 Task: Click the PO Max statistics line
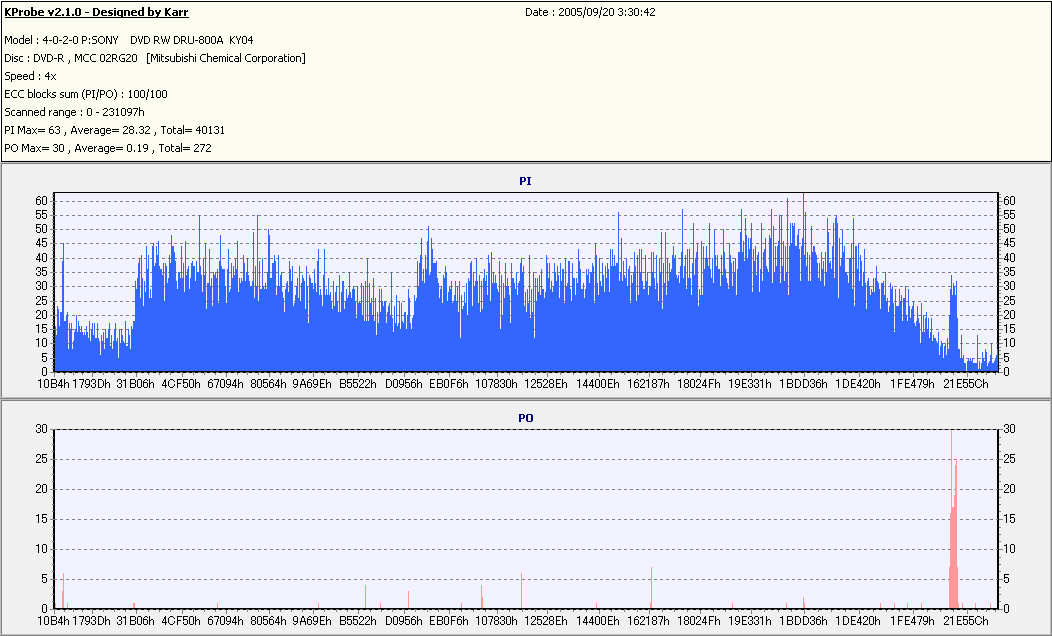click(x=108, y=148)
